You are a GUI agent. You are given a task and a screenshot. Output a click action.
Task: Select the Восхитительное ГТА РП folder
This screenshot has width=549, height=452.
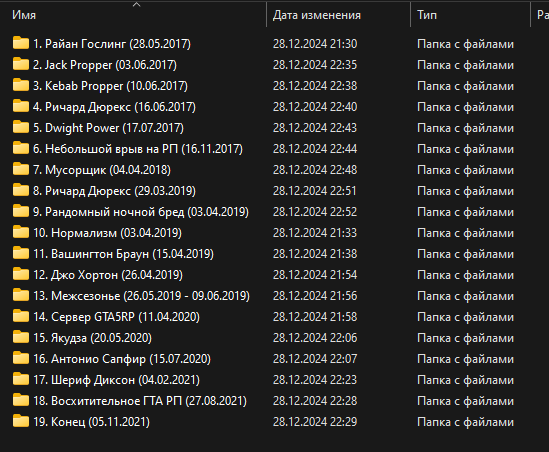coord(140,401)
